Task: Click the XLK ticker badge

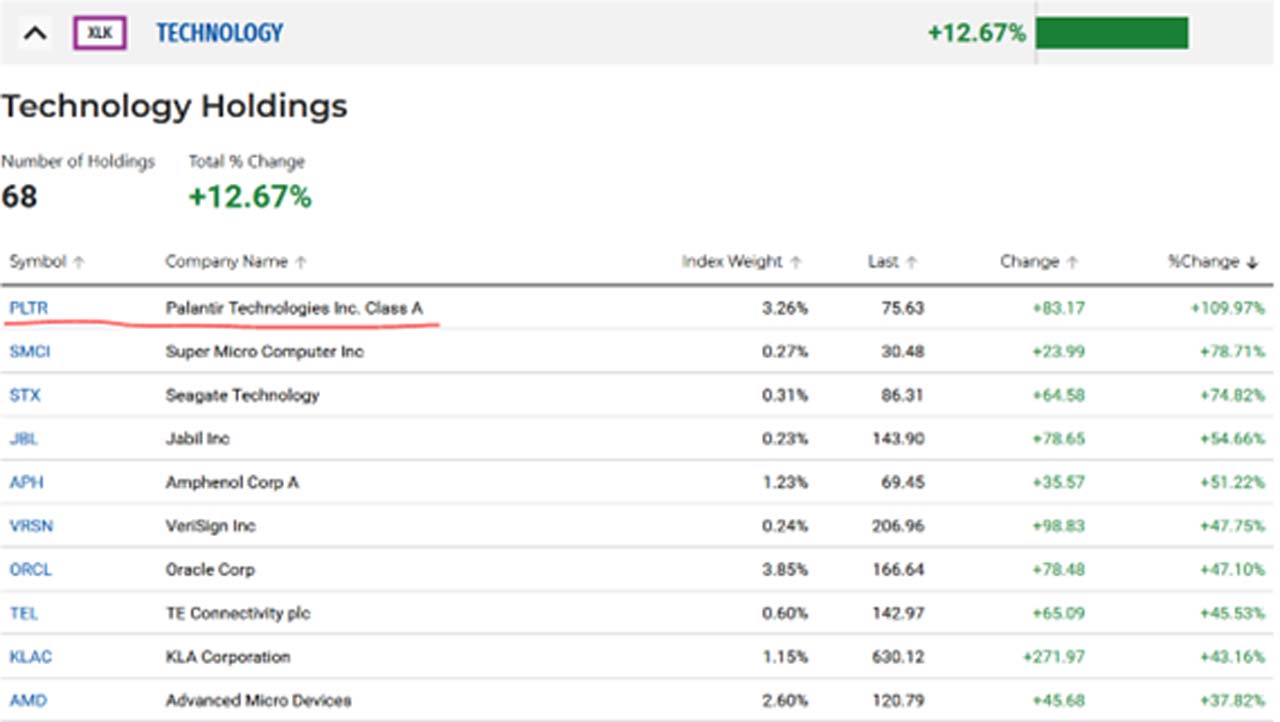Action: point(100,33)
